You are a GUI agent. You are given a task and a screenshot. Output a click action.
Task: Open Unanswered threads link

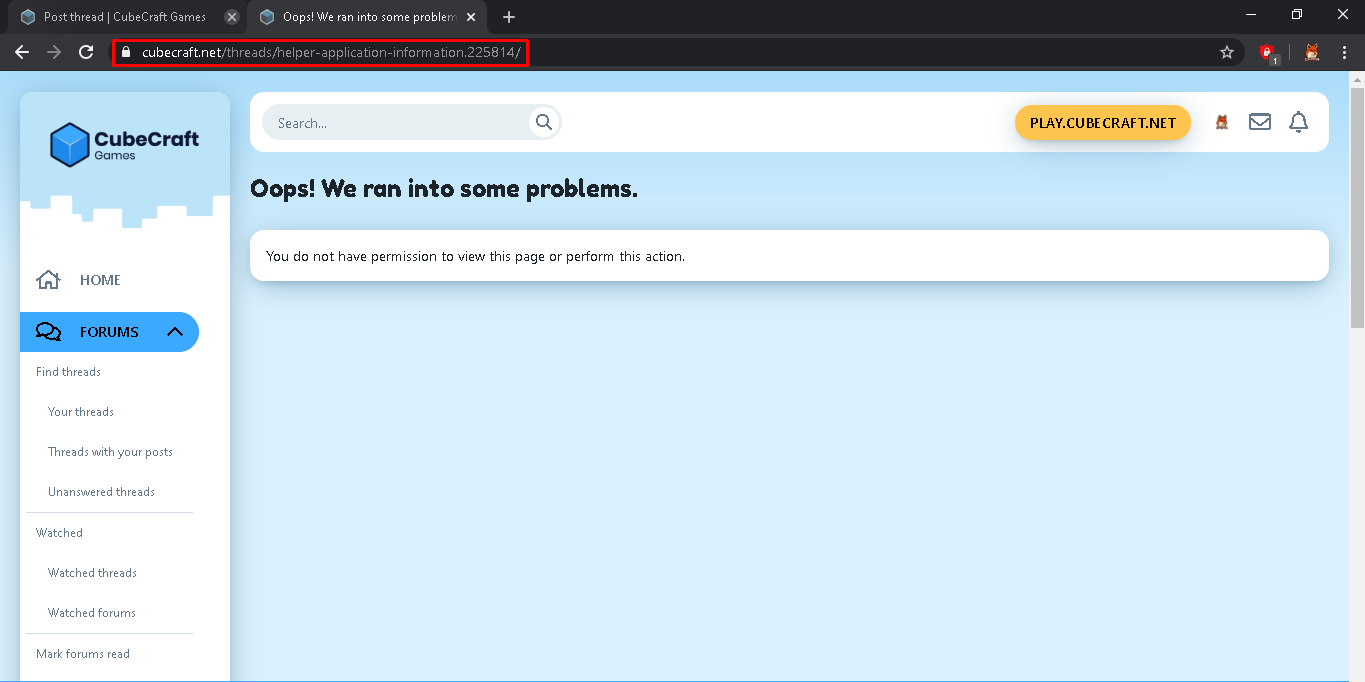(x=101, y=492)
